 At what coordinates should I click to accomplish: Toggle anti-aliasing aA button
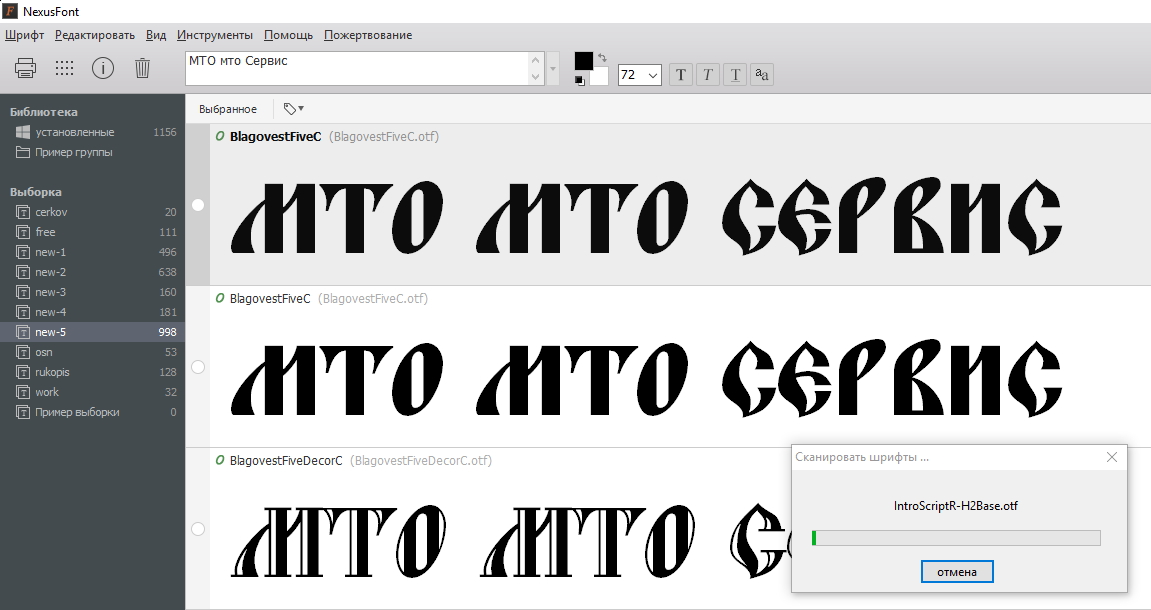(x=762, y=74)
